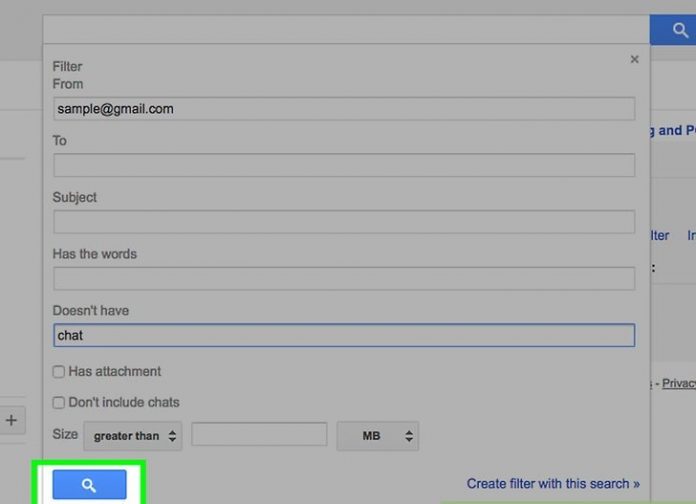Image resolution: width=696 pixels, height=504 pixels.
Task: Focus the To text field
Action: [x=343, y=165]
